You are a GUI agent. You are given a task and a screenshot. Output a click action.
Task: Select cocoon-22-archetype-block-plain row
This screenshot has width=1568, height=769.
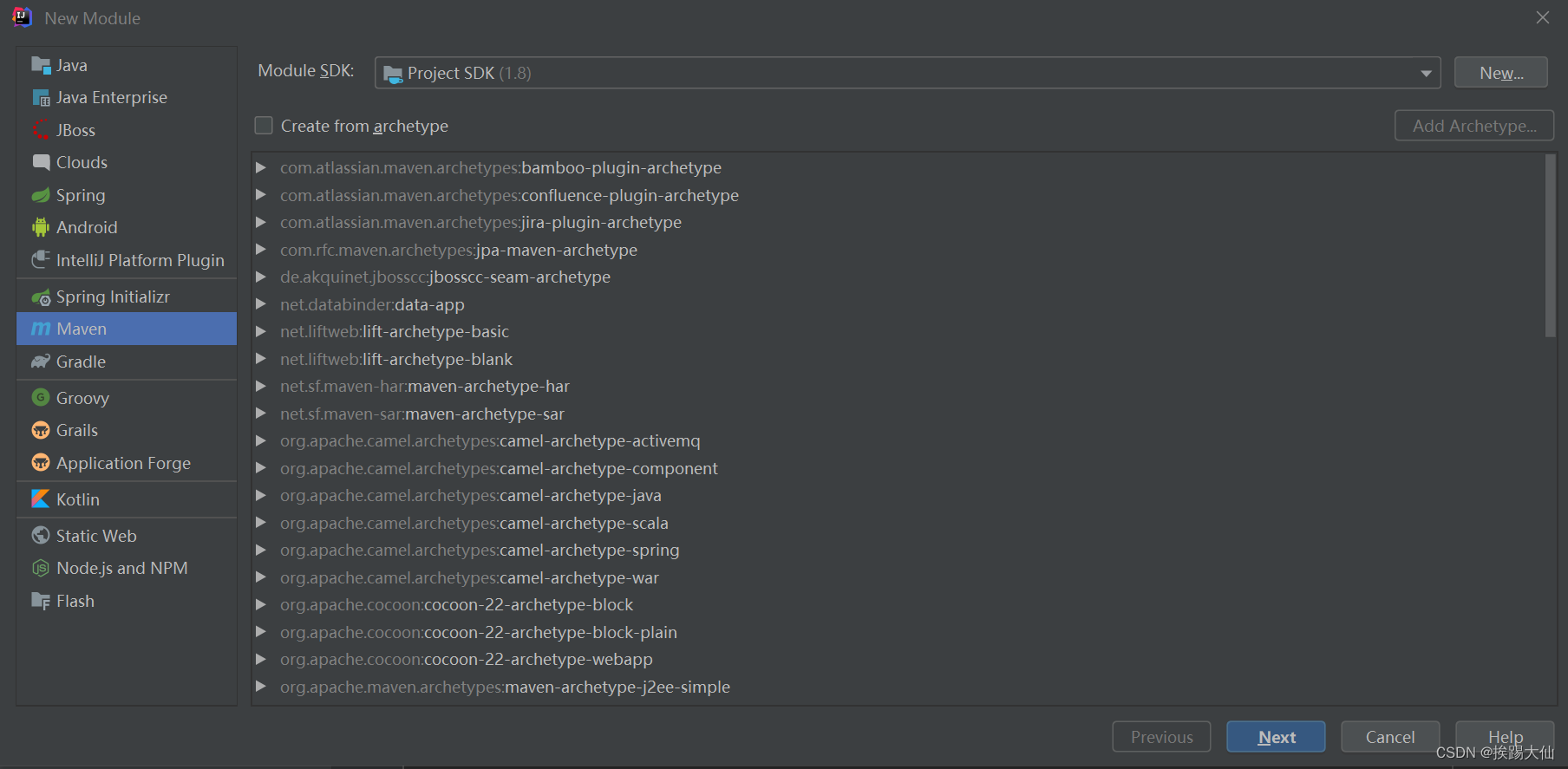(x=898, y=632)
